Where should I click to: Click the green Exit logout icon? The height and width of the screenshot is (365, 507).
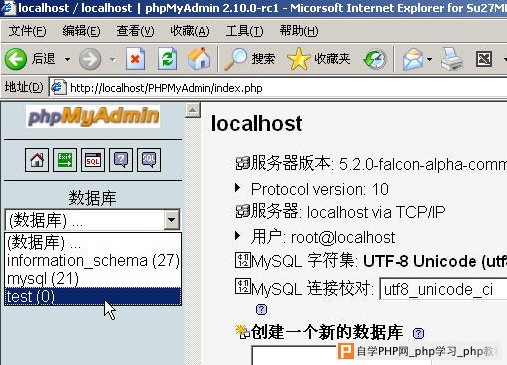[65, 160]
